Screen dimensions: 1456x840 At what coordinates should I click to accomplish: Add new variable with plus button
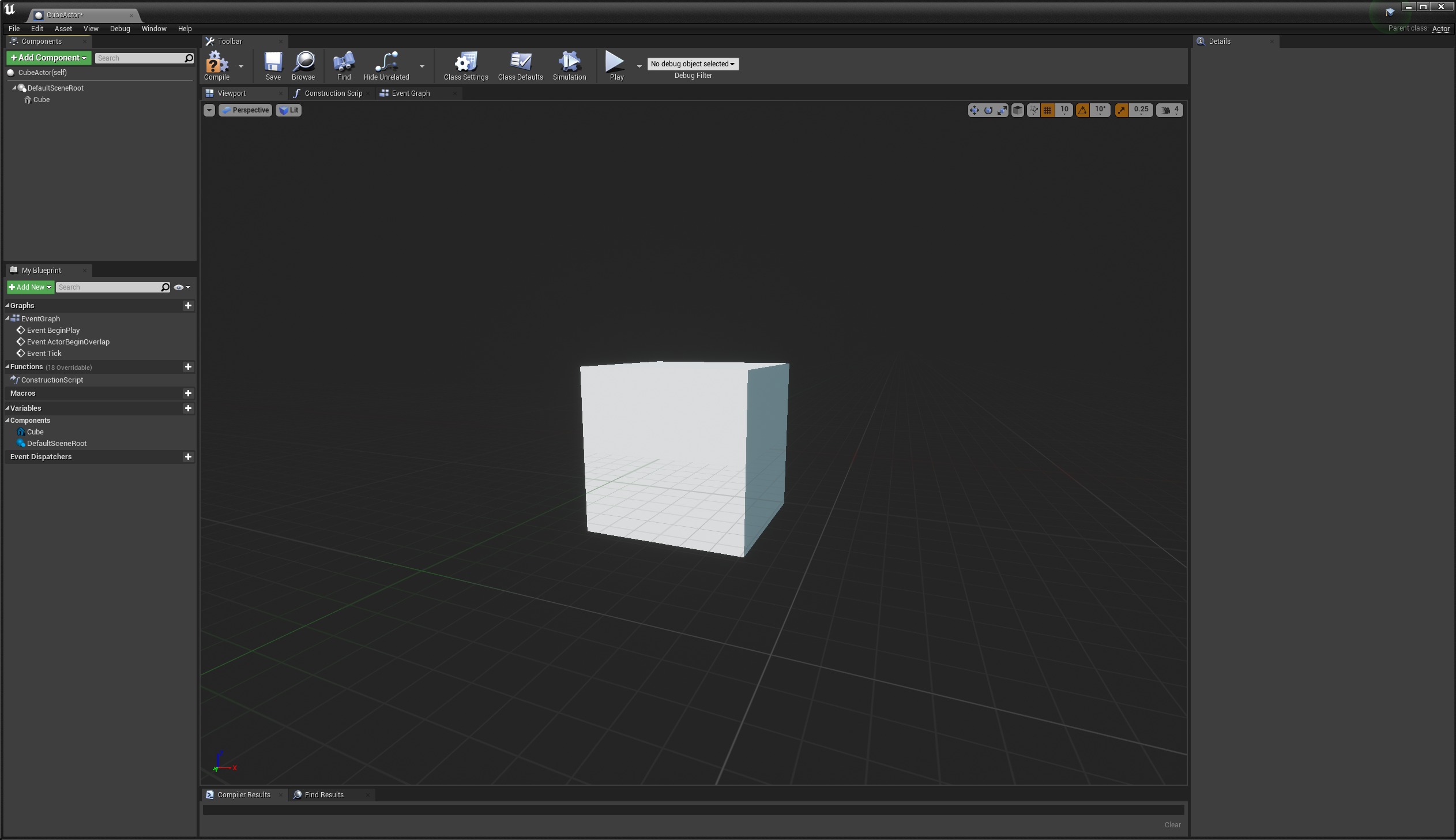coord(188,408)
